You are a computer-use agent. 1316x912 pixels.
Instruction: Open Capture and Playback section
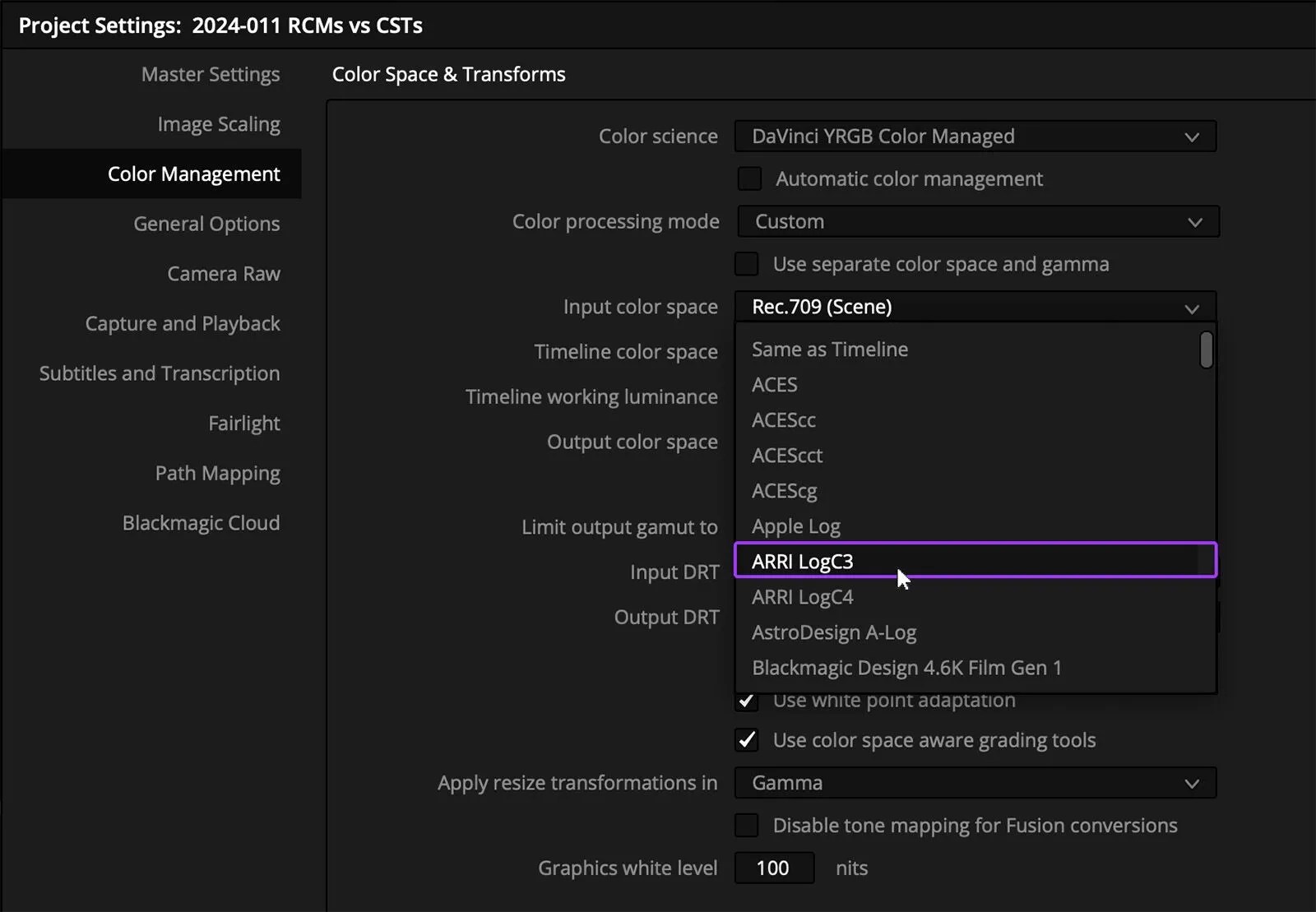coord(183,324)
